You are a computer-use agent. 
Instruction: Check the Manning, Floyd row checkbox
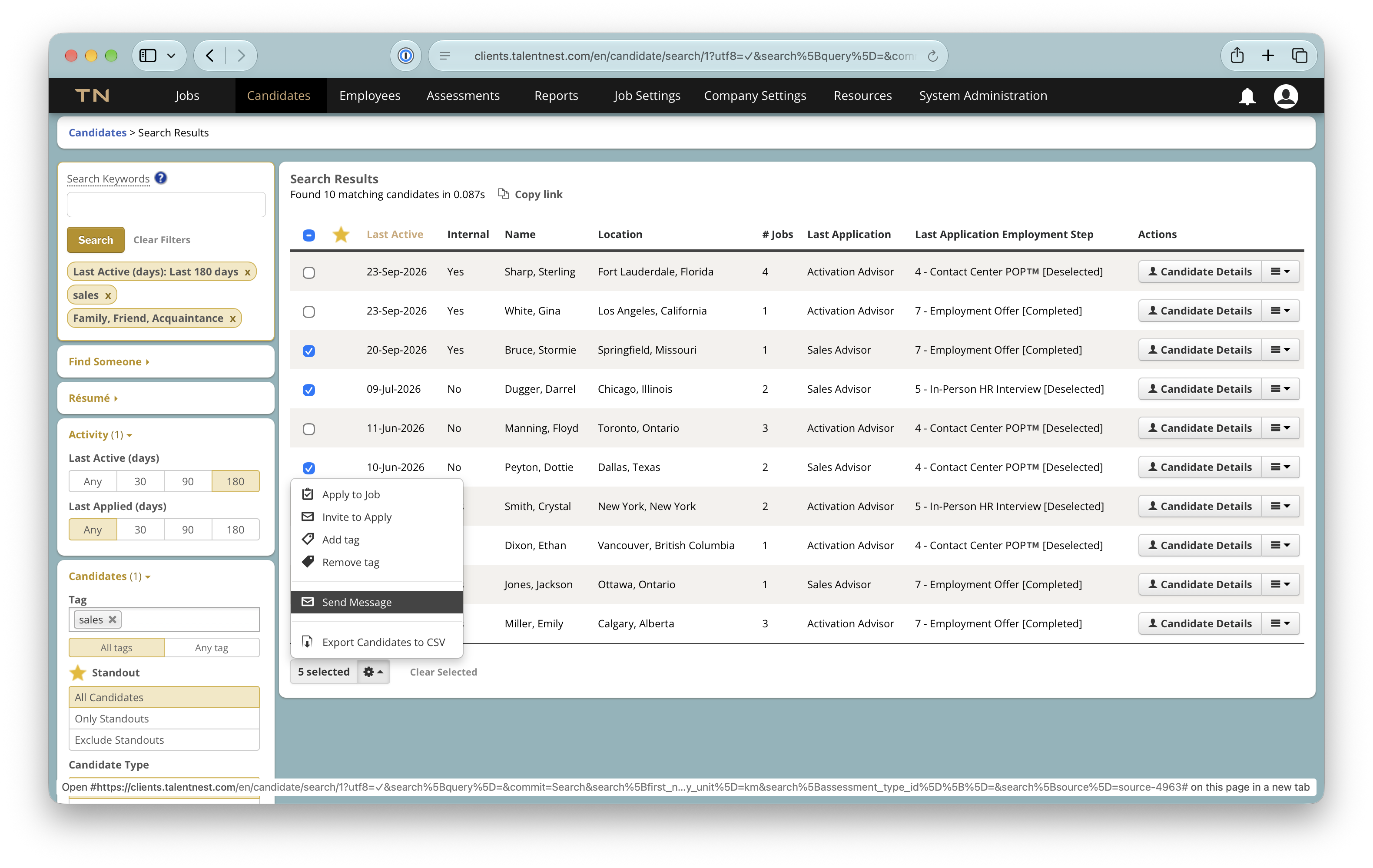[308, 429]
